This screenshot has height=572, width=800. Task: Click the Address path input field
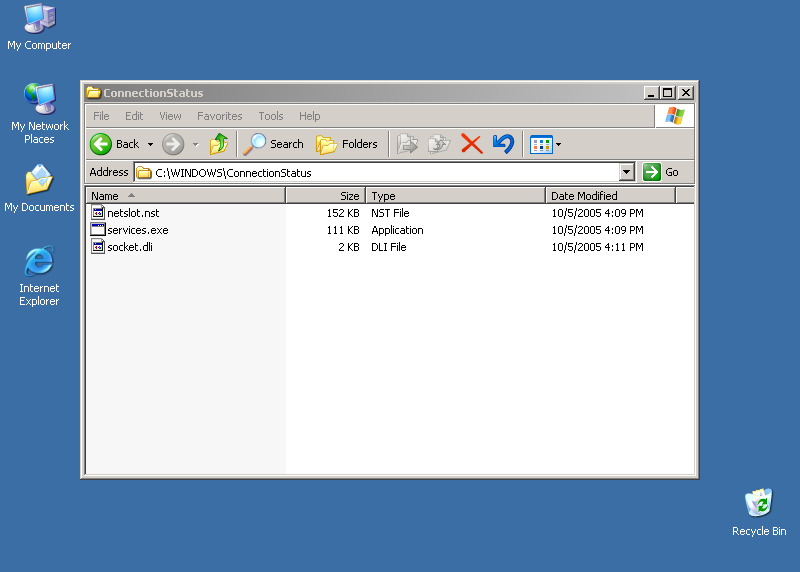(380, 172)
